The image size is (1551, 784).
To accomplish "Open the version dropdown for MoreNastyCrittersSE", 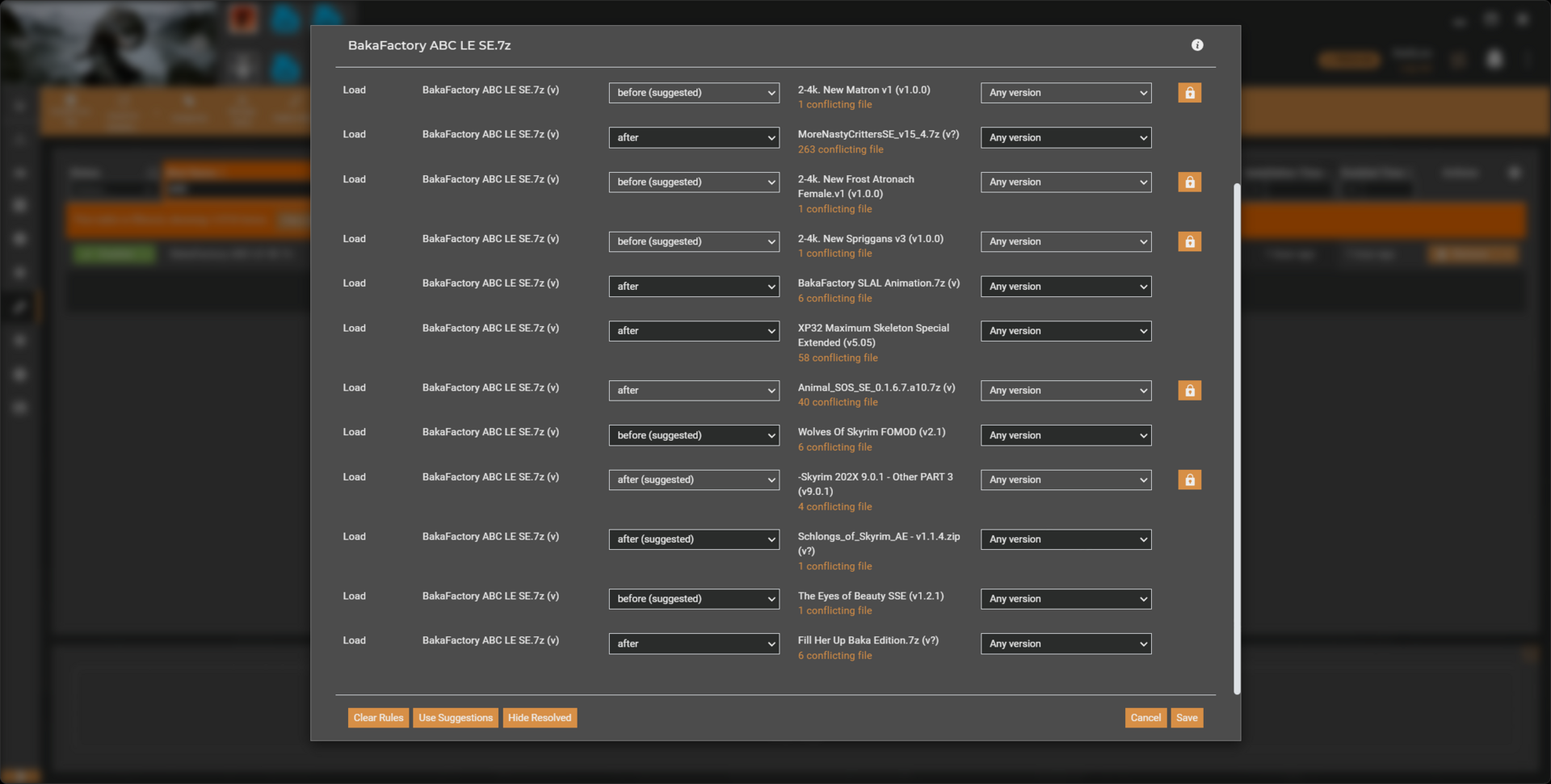I will point(1066,137).
